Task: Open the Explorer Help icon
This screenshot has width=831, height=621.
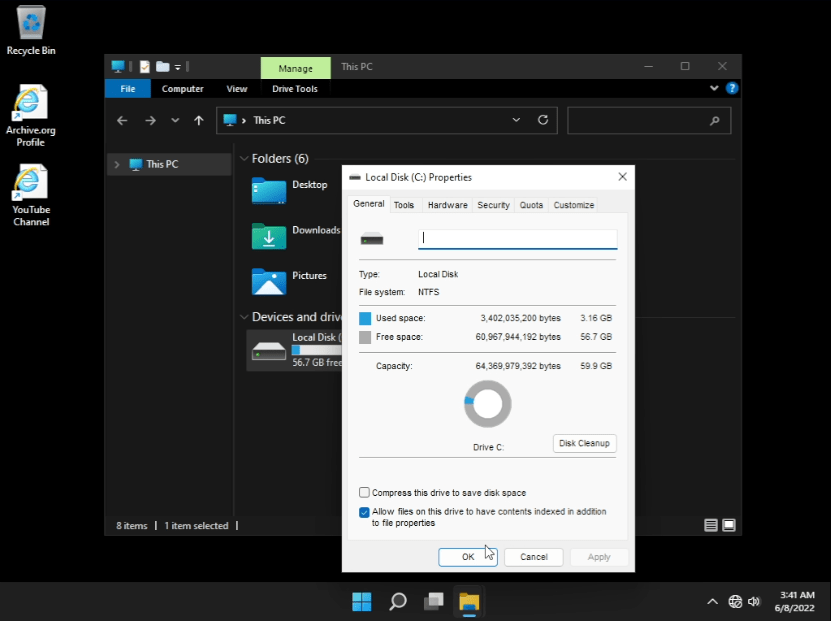Action: click(x=732, y=88)
